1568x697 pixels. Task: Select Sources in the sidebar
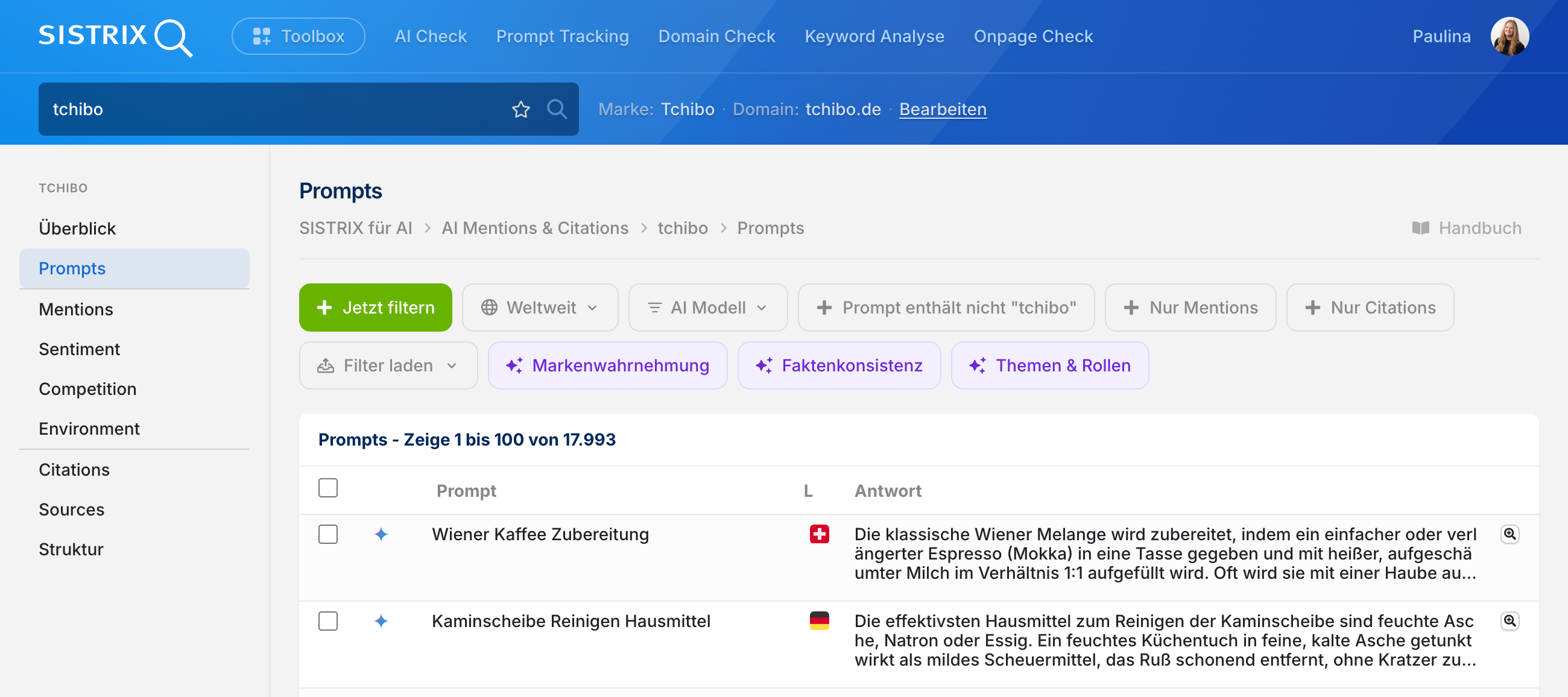[134, 509]
